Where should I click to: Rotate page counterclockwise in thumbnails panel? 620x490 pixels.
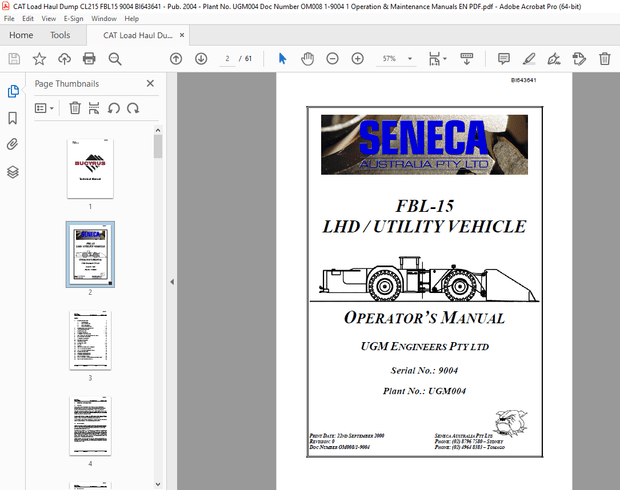pyautogui.click(x=114, y=108)
